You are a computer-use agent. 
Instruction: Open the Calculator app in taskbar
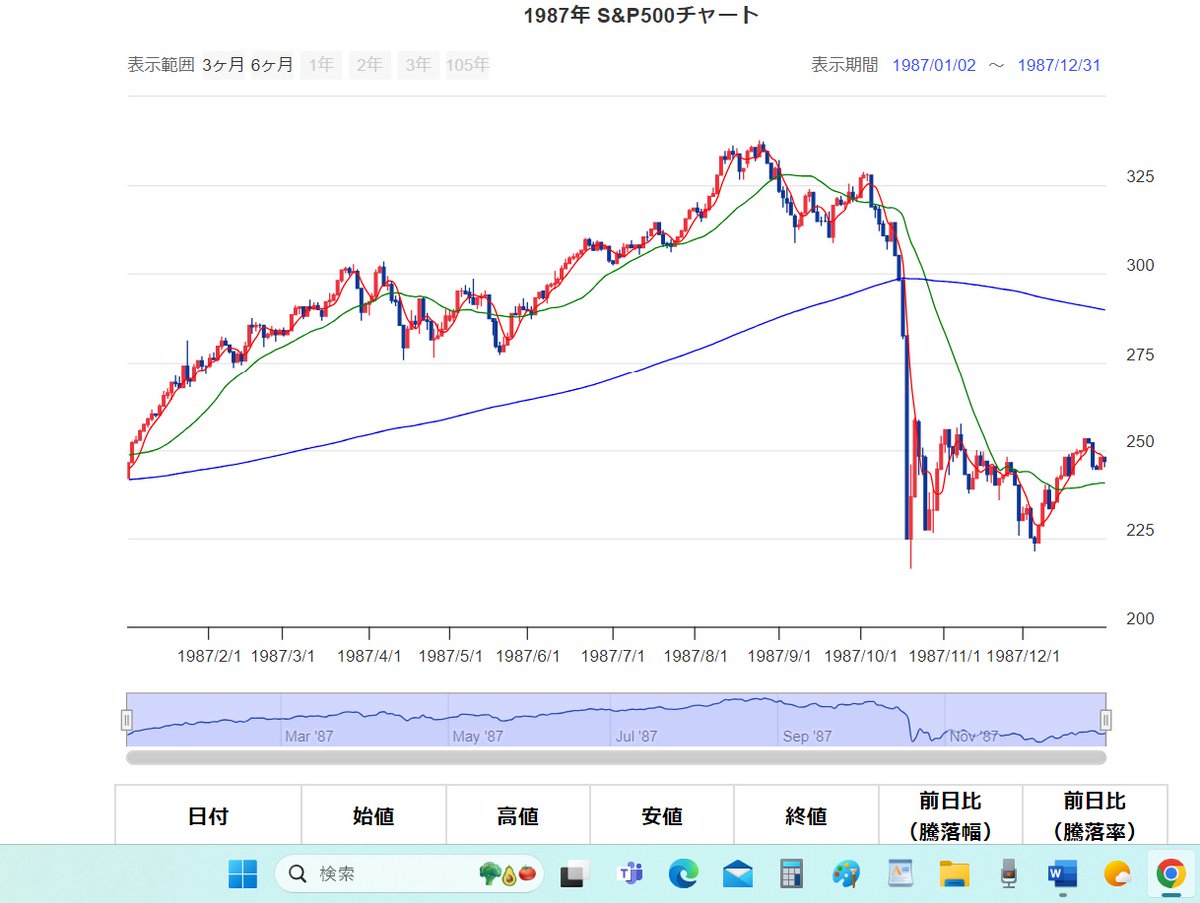(x=792, y=875)
